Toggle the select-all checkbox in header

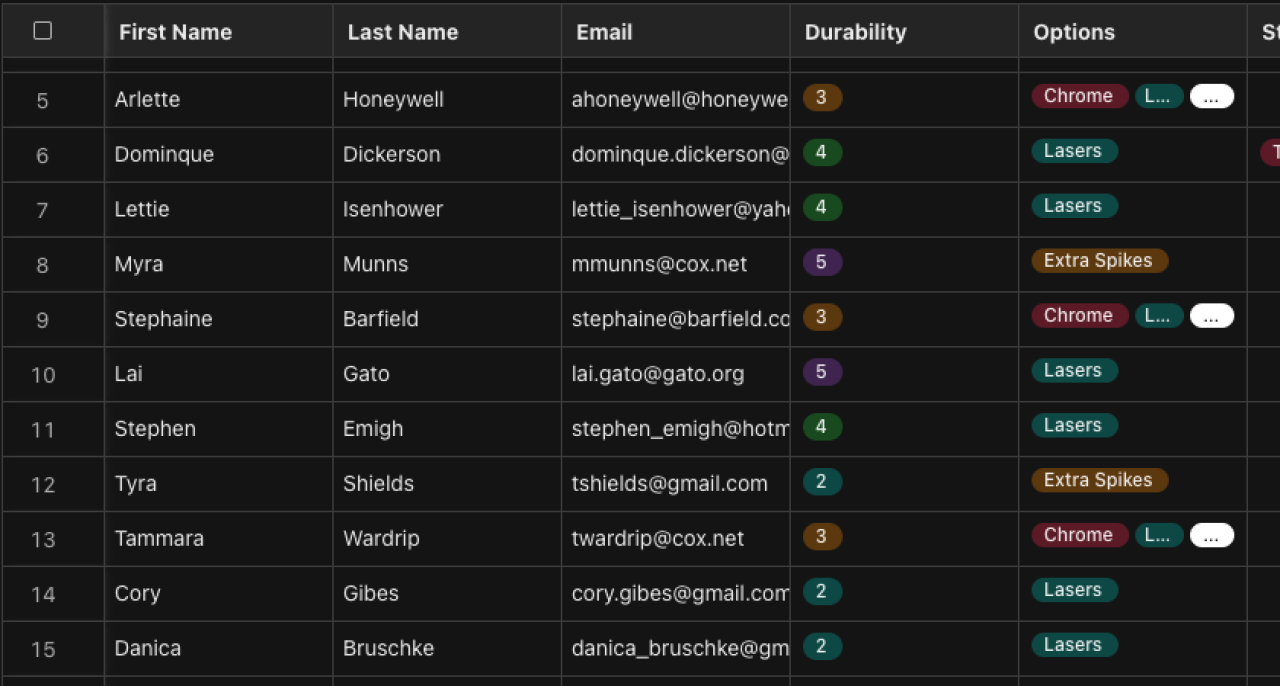tap(42, 31)
